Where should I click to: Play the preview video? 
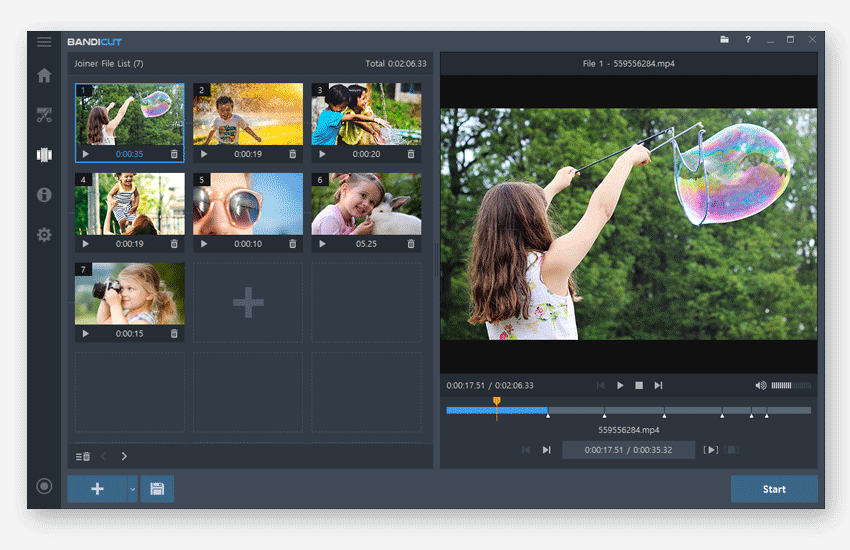(x=620, y=385)
